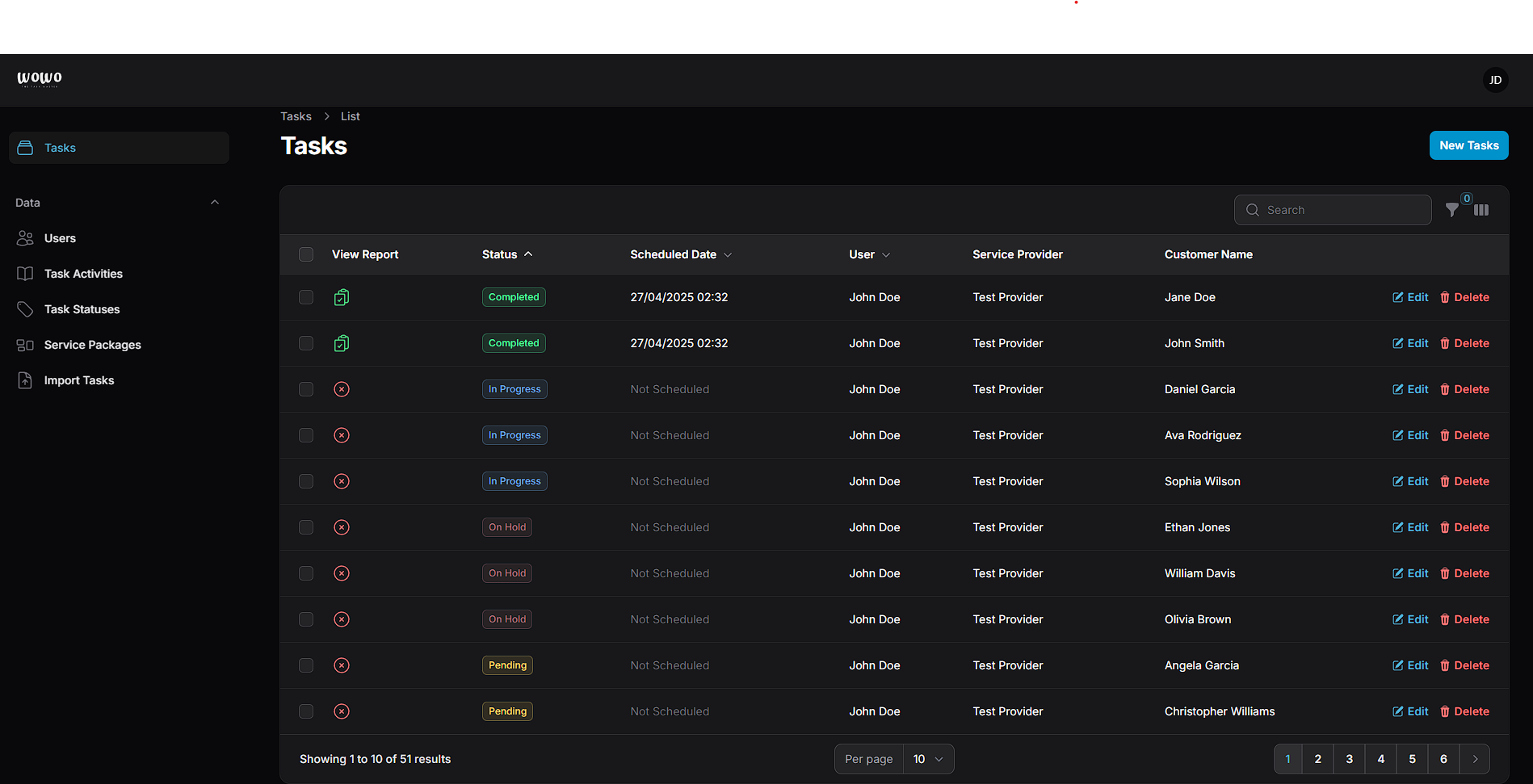Edit the Jane Doe task
Viewport: 1533px width, 784px height.
(x=1410, y=297)
